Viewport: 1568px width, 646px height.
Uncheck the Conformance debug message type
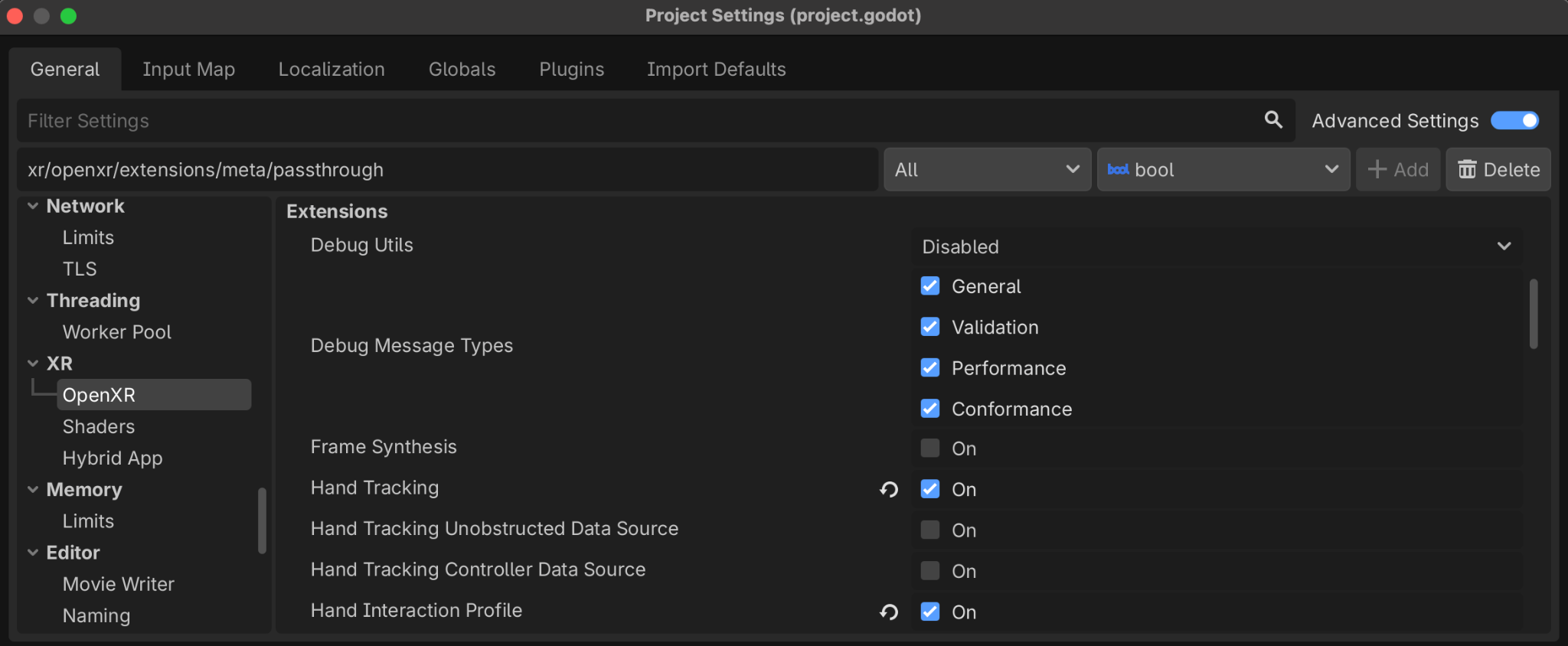coord(930,408)
